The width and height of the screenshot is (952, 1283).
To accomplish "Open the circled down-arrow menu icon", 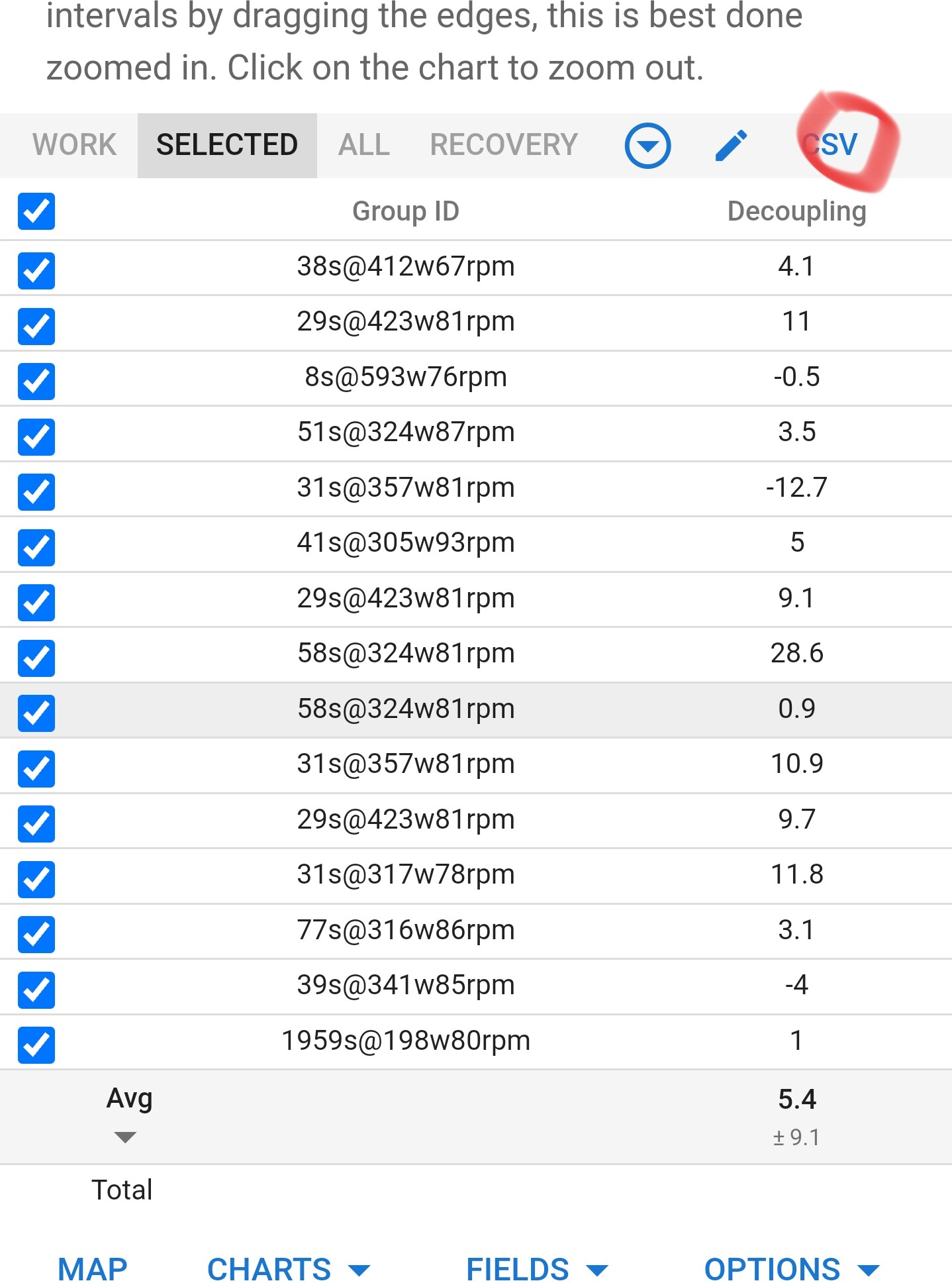I will (x=647, y=145).
